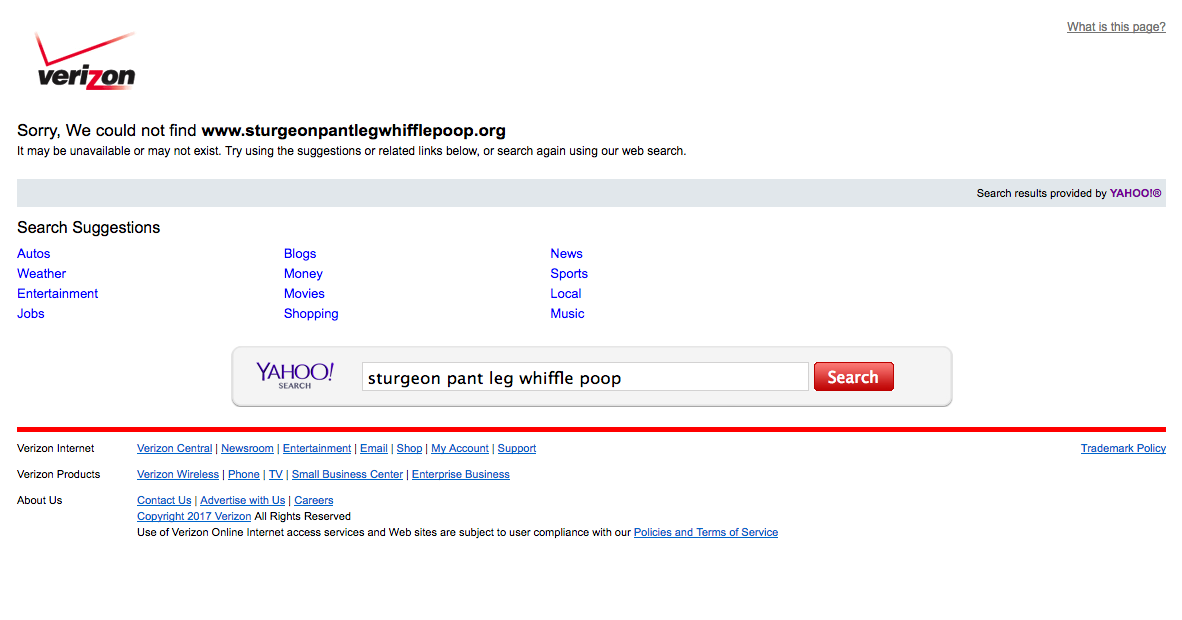The width and height of the screenshot is (1182, 620).
Task: Open the Phone products link
Action: point(243,474)
